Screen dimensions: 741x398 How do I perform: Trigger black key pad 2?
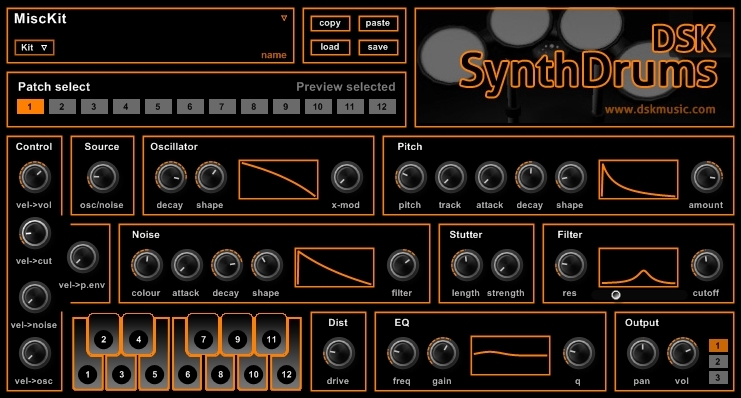pyautogui.click(x=104, y=335)
